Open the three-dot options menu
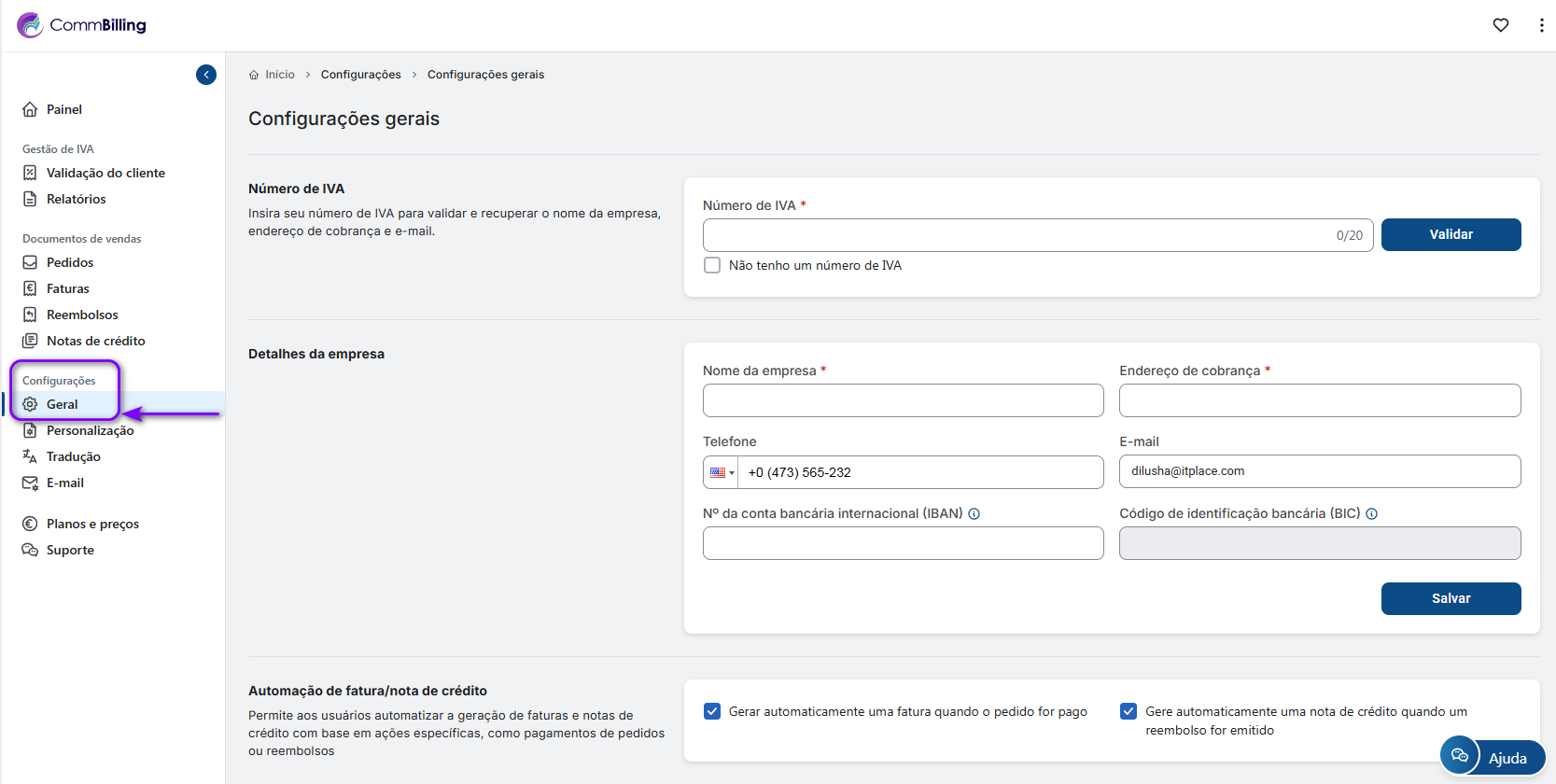 click(1540, 25)
